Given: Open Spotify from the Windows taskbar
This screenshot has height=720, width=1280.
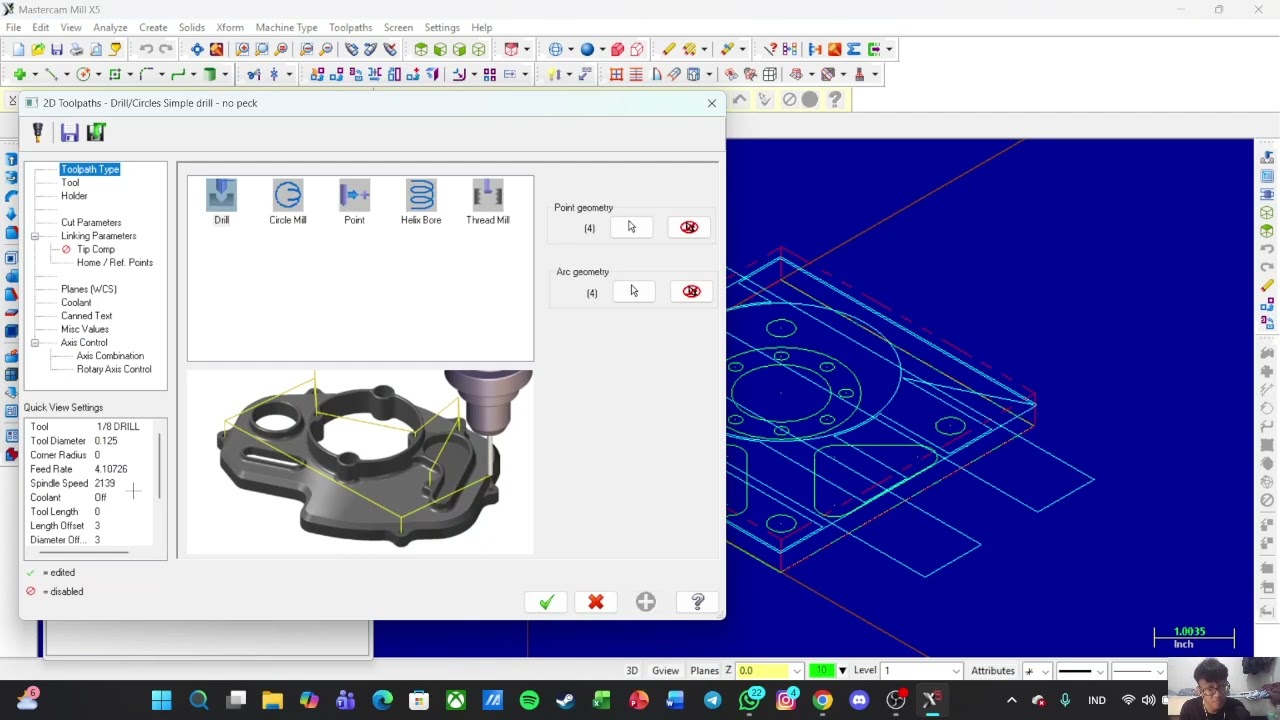Looking at the screenshot, I should (529, 700).
